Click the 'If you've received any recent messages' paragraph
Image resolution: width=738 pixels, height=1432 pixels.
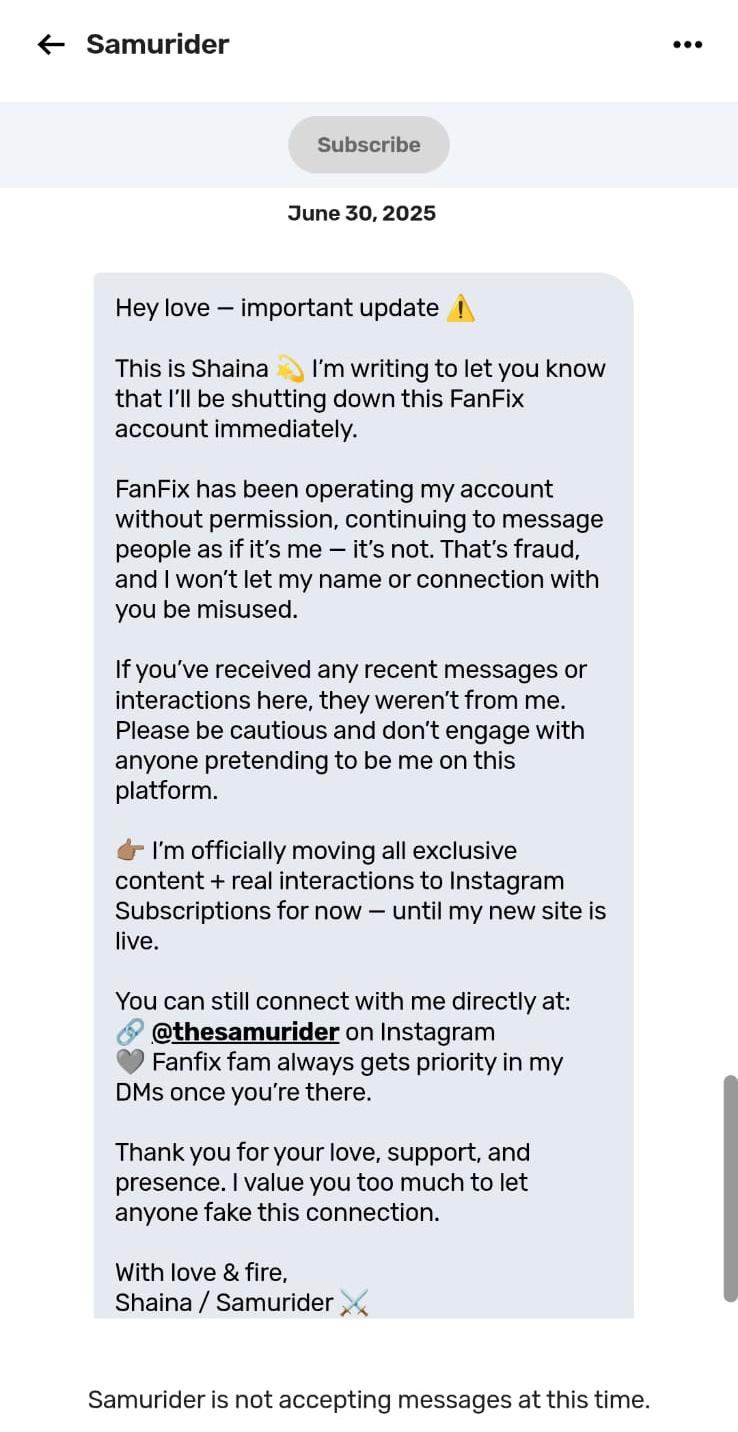pyautogui.click(x=350, y=730)
